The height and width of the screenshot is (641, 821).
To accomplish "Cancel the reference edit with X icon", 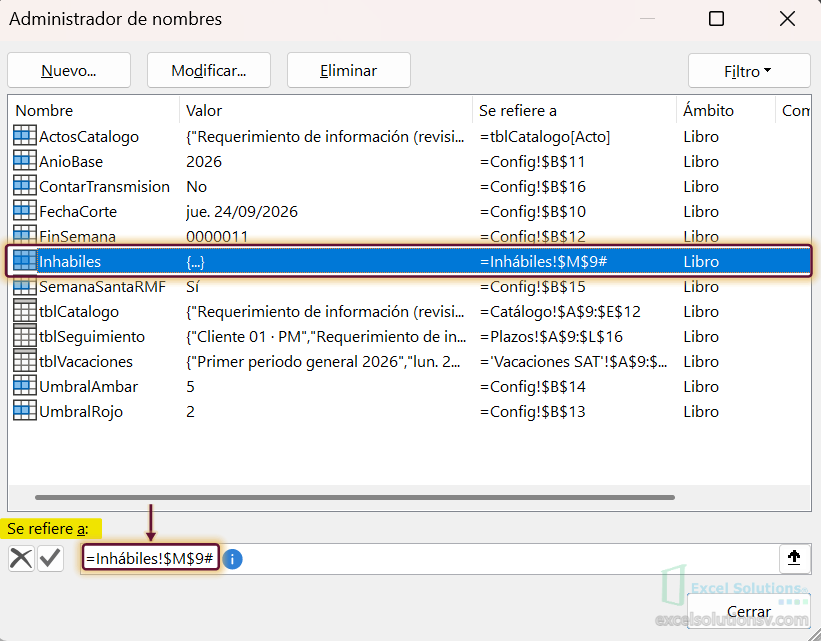I will [21, 558].
